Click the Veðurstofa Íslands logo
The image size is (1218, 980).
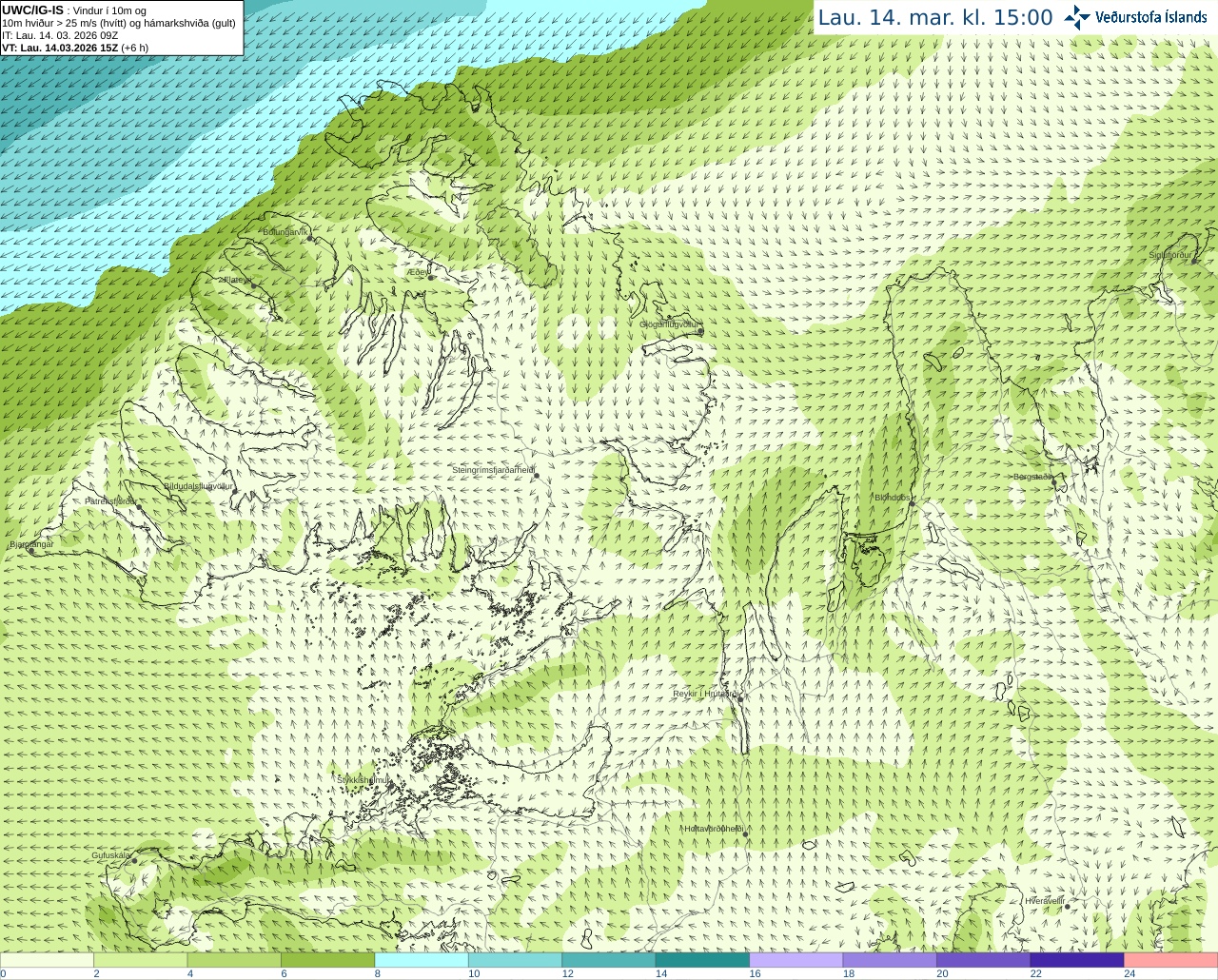click(1135, 17)
